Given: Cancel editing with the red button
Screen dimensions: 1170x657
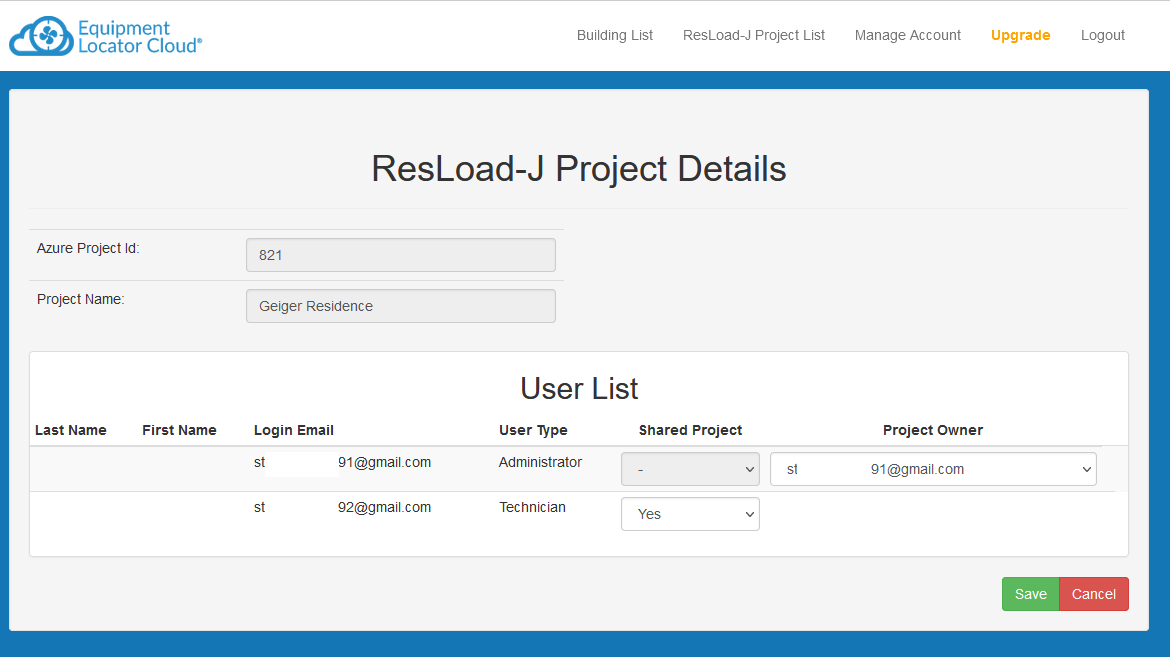Looking at the screenshot, I should pyautogui.click(x=1093, y=594).
